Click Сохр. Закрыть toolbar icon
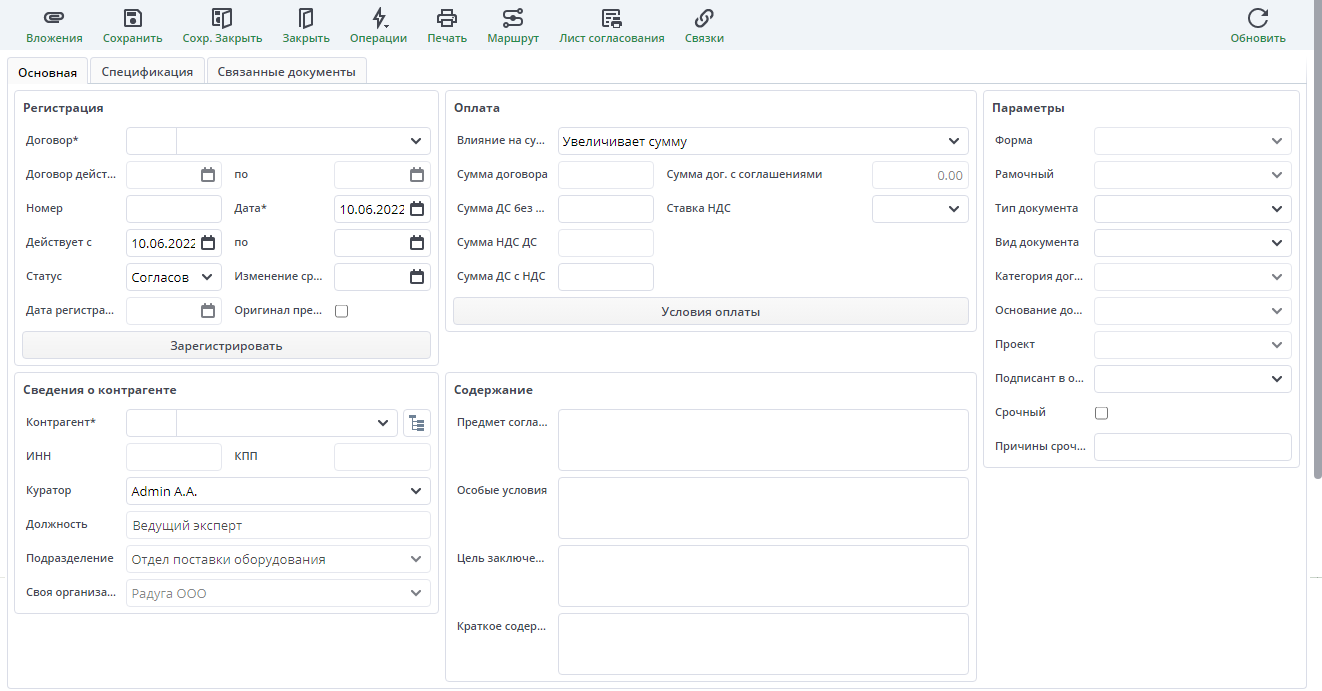1322x691 pixels. click(x=222, y=18)
